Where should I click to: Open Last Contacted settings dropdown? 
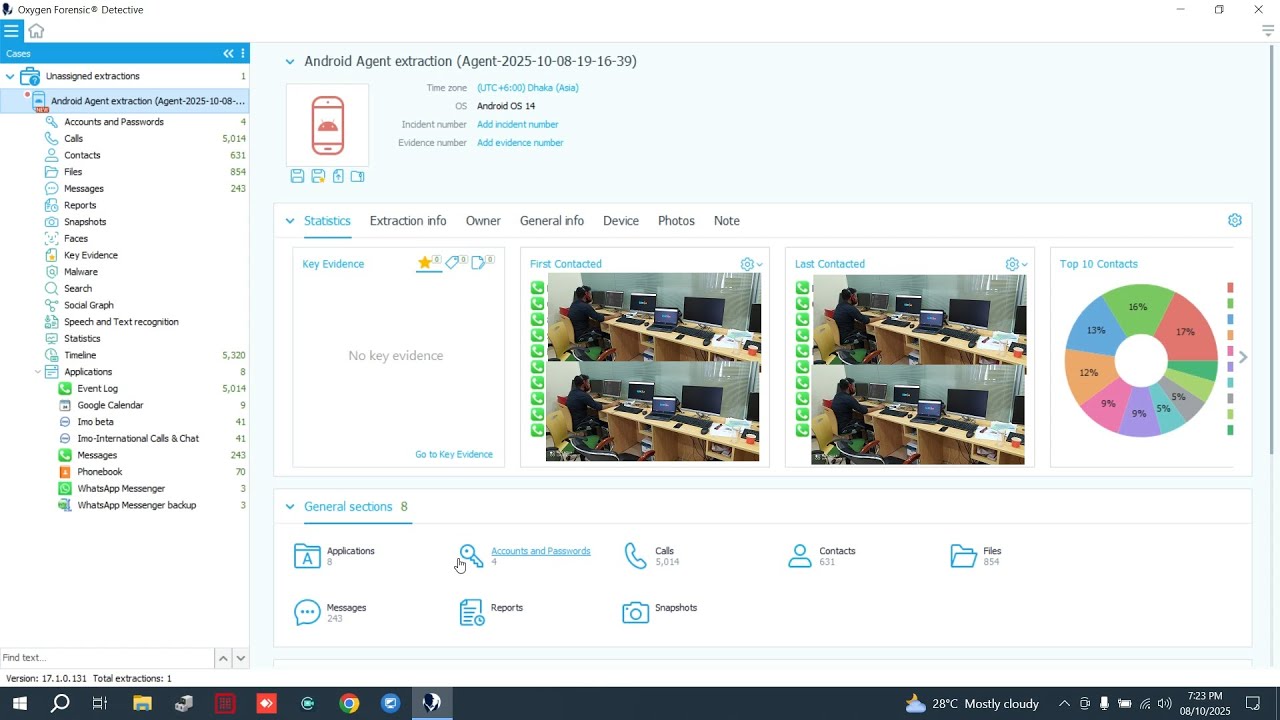(x=1016, y=264)
